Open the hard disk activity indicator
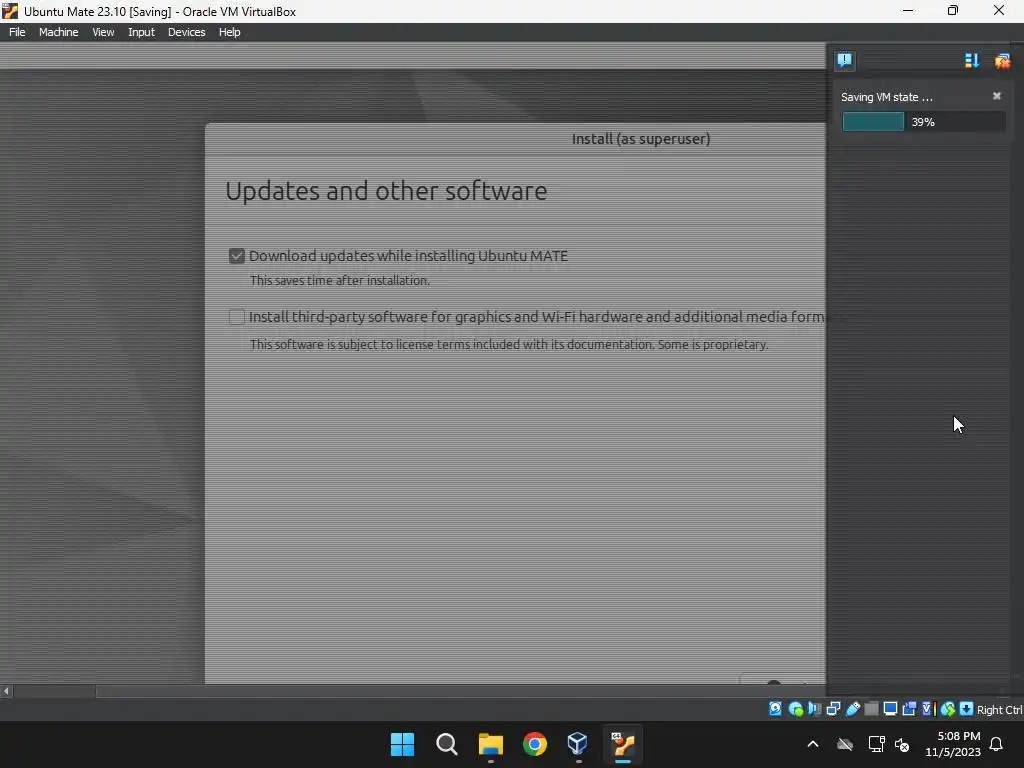This screenshot has width=1024, height=768. [775, 709]
